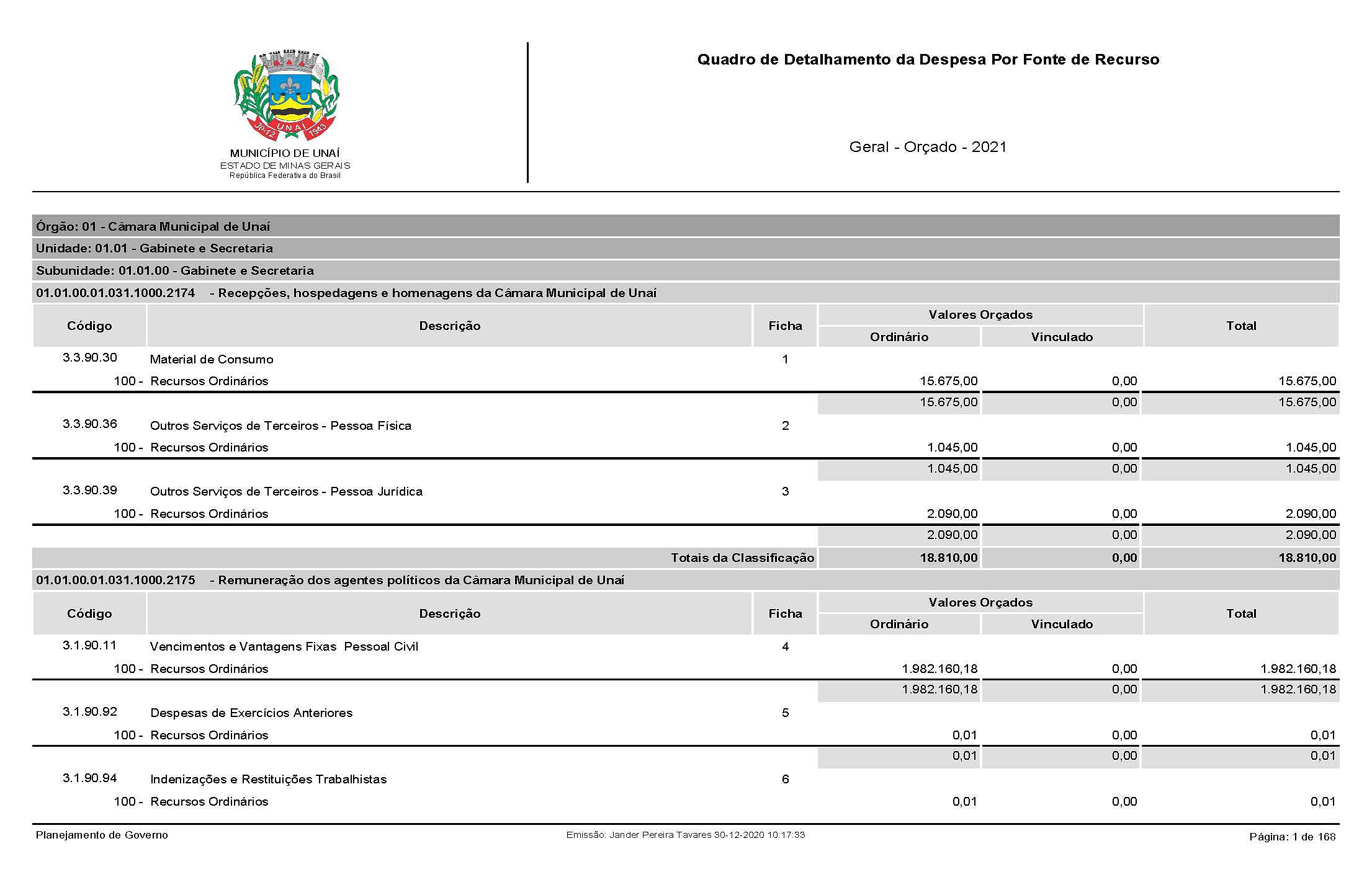
Task: Click classification 2175 Remuneração dos agentes row
Action: coord(330,580)
